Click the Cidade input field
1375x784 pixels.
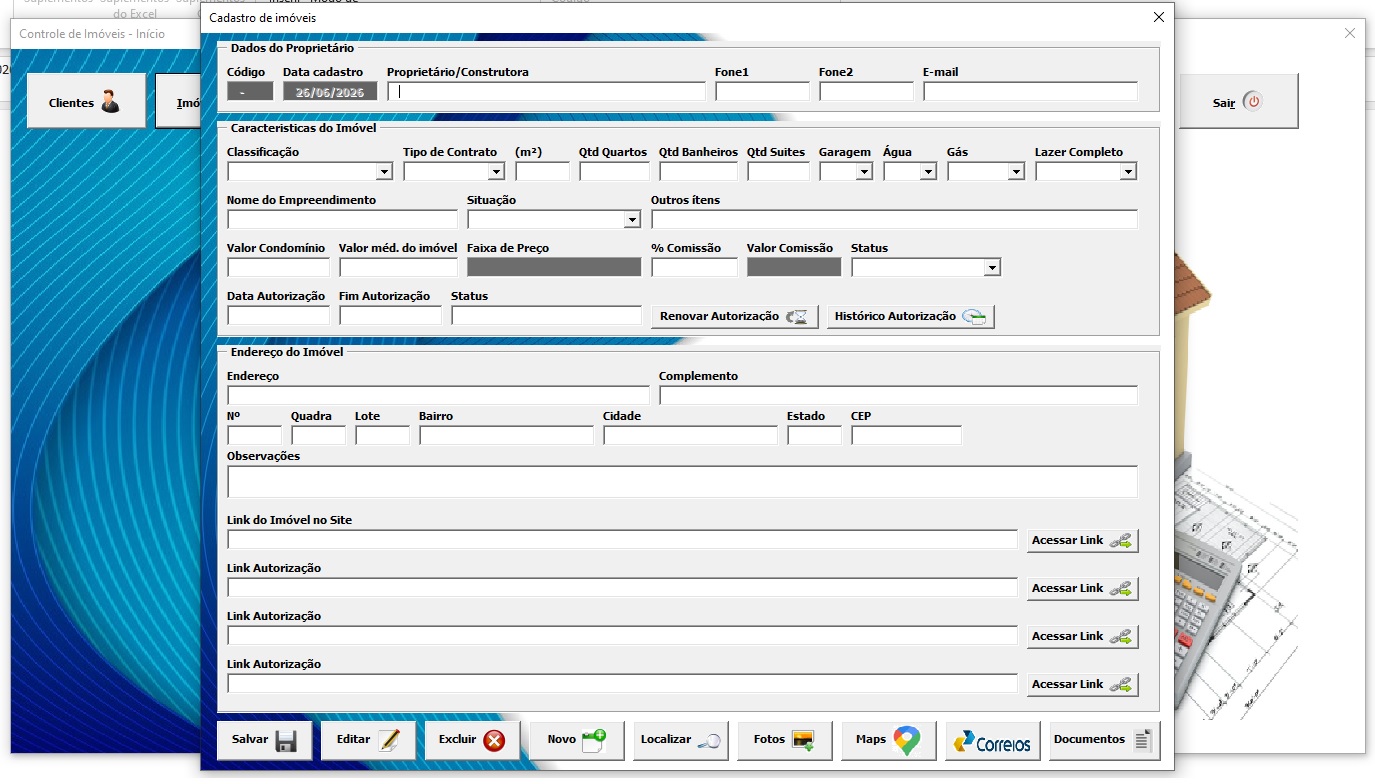pyautogui.click(x=690, y=436)
